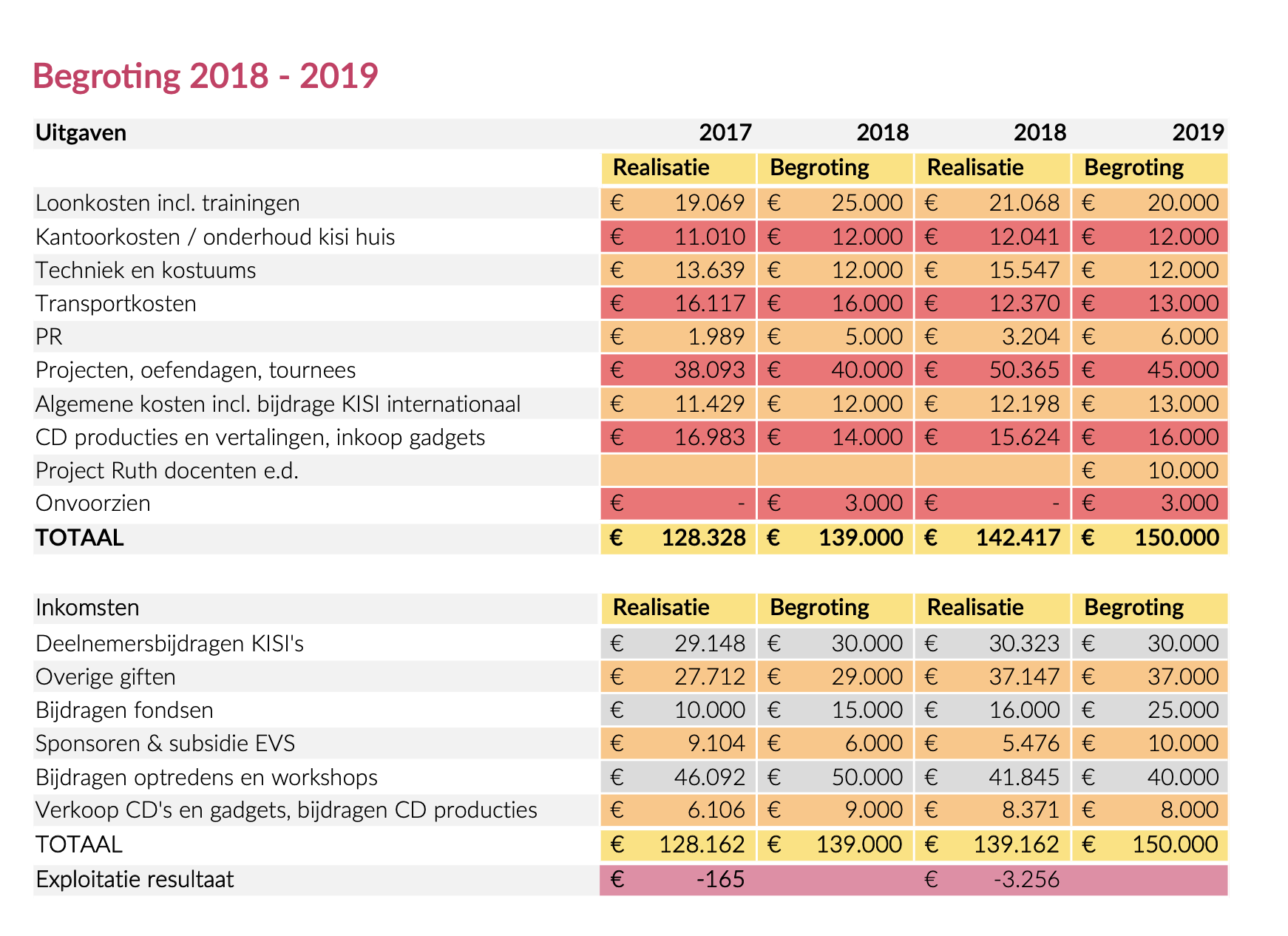This screenshot has width=1288, height=936.
Task: Click the 12.041 Kantoorkosten value
Action: pyautogui.click(x=1025, y=237)
